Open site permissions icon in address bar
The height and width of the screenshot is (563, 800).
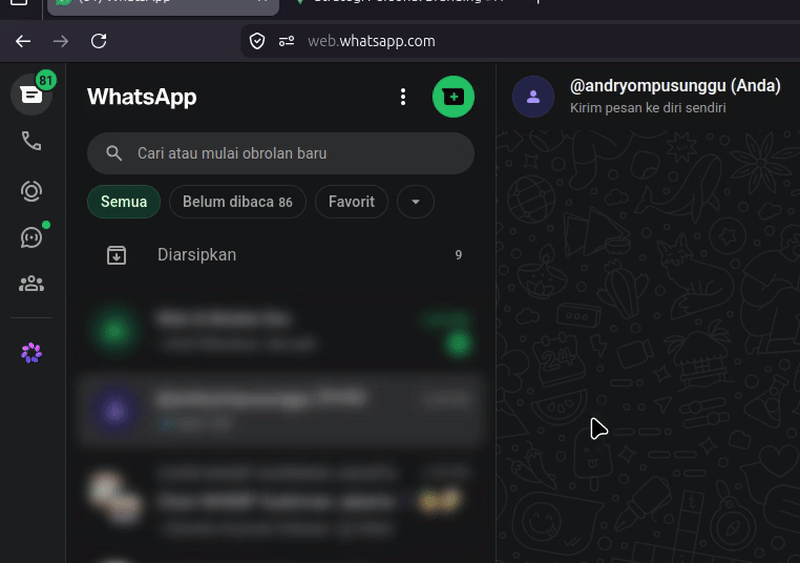pyautogui.click(x=286, y=41)
